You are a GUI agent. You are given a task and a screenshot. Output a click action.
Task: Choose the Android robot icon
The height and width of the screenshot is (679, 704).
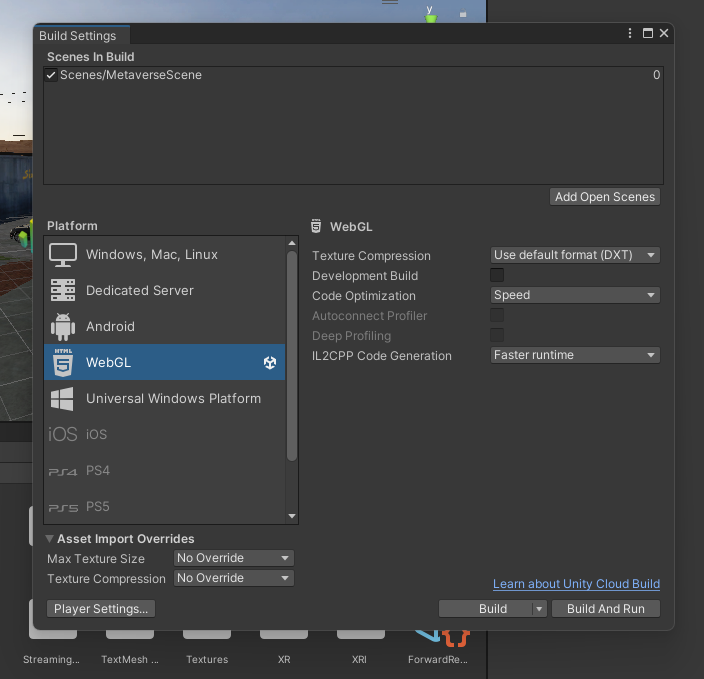pyautogui.click(x=63, y=326)
